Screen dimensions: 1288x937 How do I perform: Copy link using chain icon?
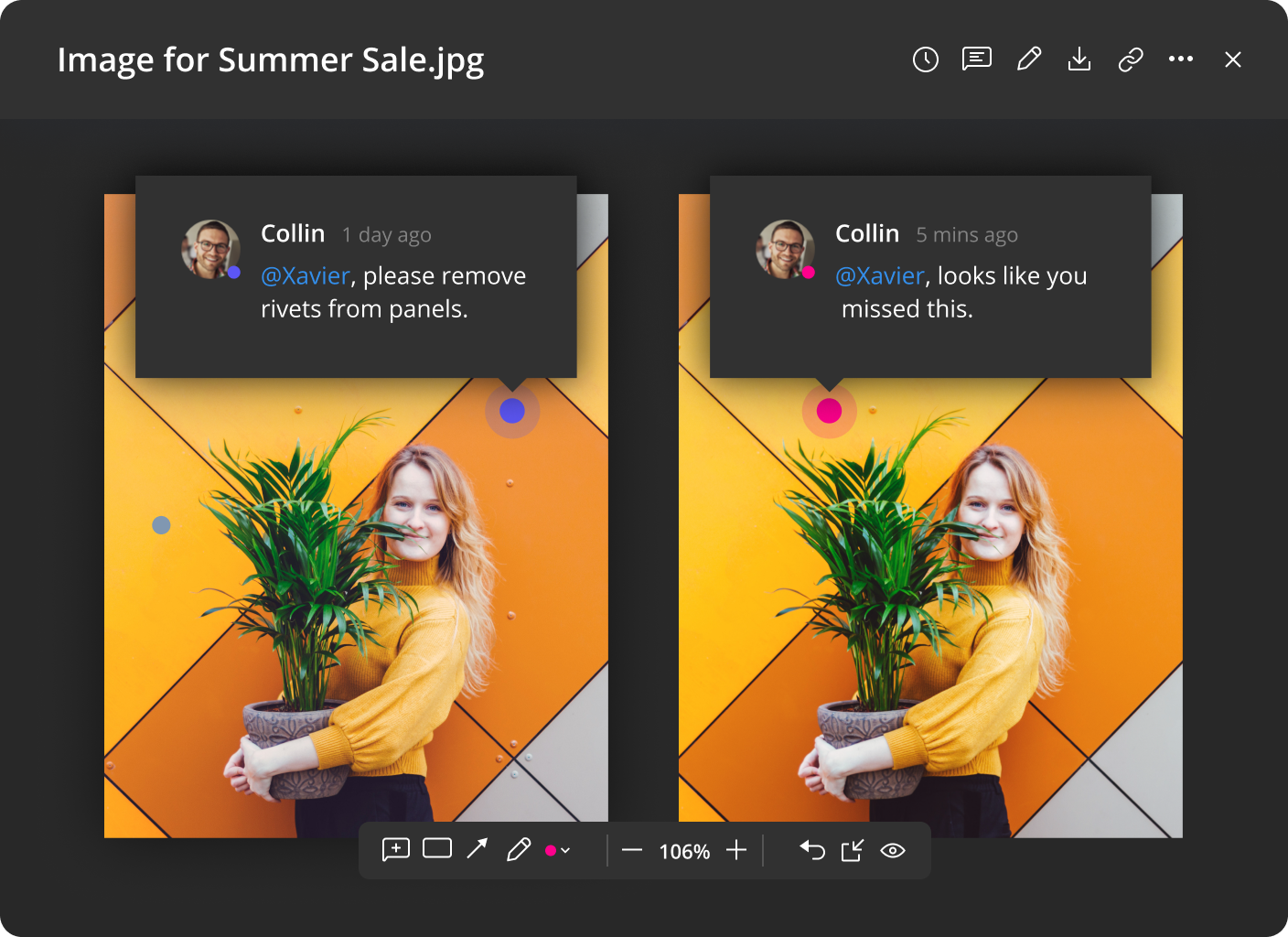[x=1131, y=59]
